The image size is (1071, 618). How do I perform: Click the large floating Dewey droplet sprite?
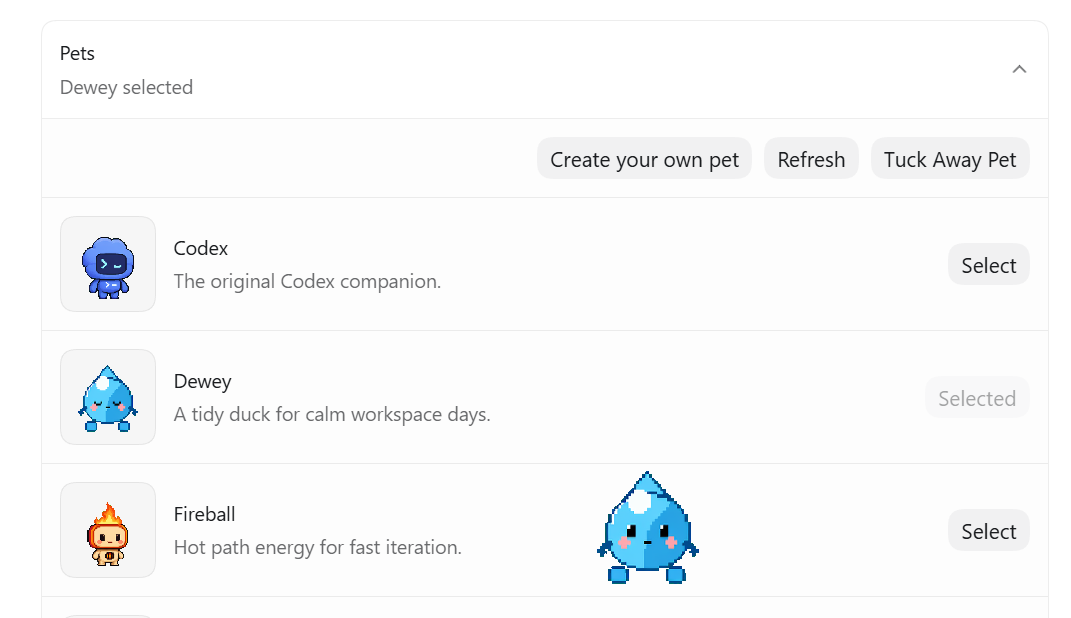[x=648, y=527]
